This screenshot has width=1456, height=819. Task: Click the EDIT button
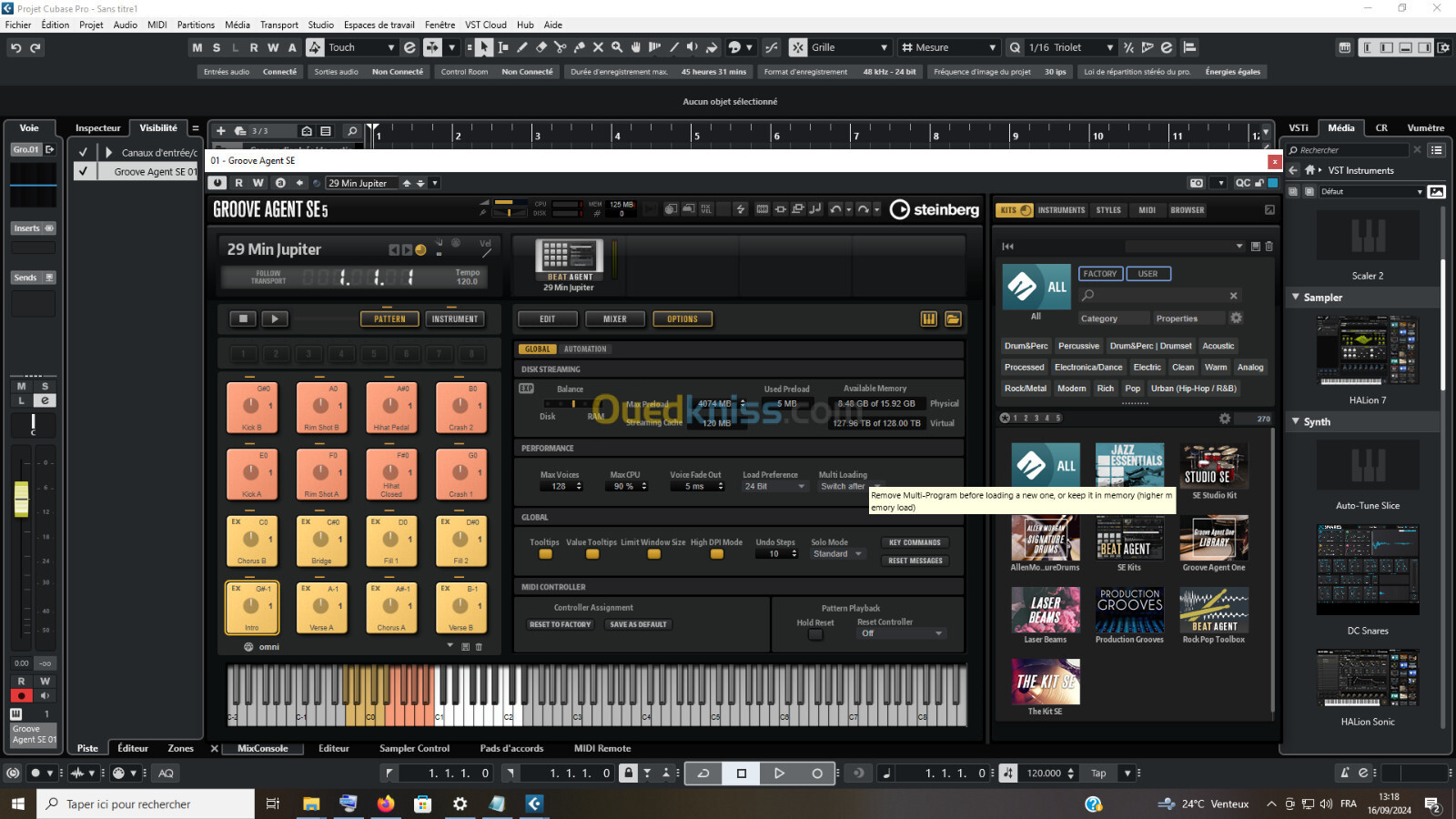pos(547,319)
